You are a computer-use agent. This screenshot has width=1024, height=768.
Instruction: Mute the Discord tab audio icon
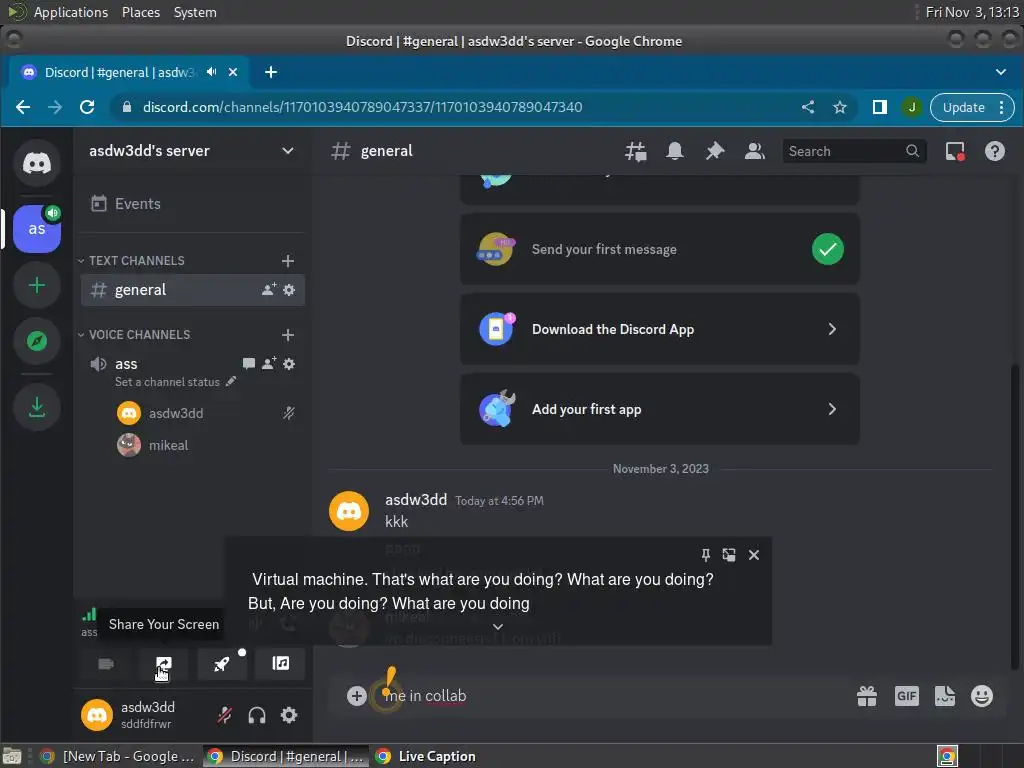coord(212,72)
